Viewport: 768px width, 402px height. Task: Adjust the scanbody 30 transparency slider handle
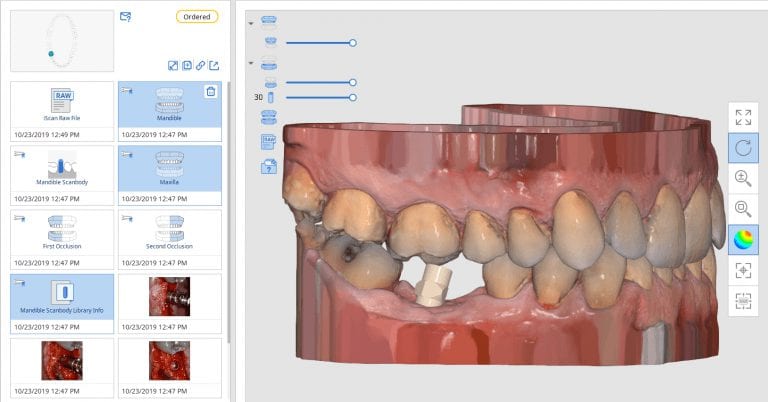[x=353, y=97]
